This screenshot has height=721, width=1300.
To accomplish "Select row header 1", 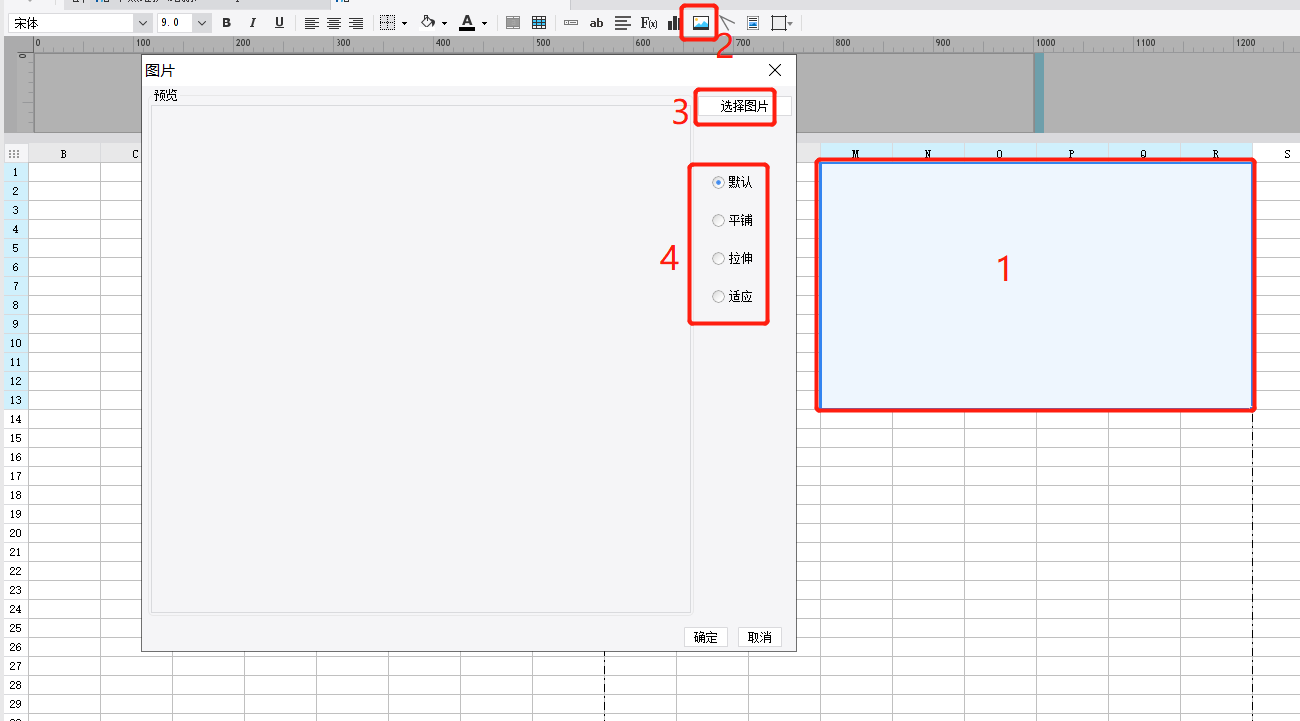I will click(15, 172).
